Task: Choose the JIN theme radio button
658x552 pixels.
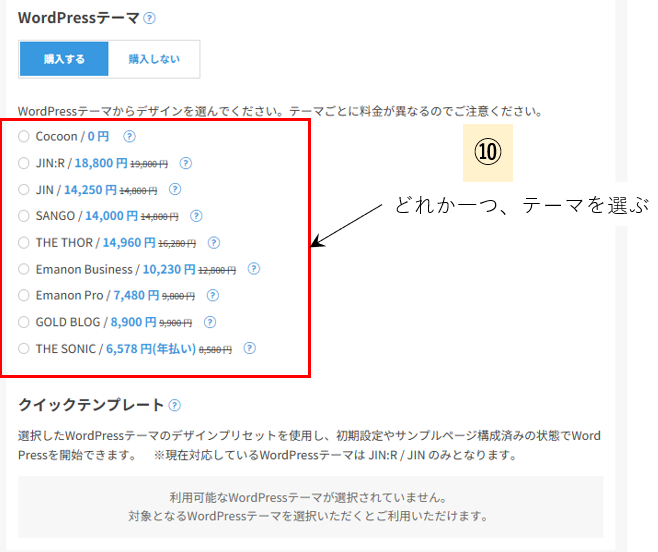Action: coord(24,189)
